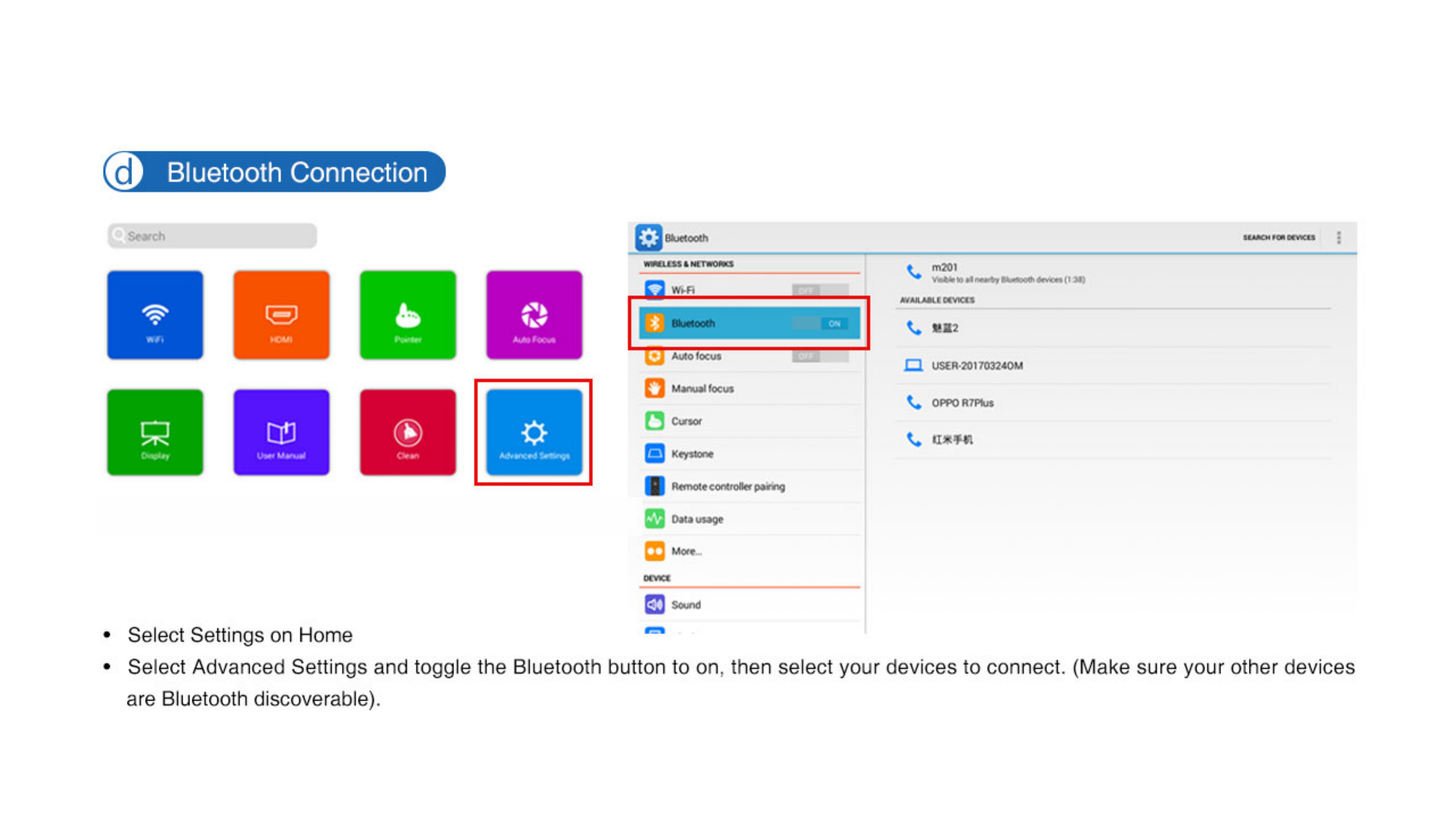Open the User Manual tile

coord(281,432)
